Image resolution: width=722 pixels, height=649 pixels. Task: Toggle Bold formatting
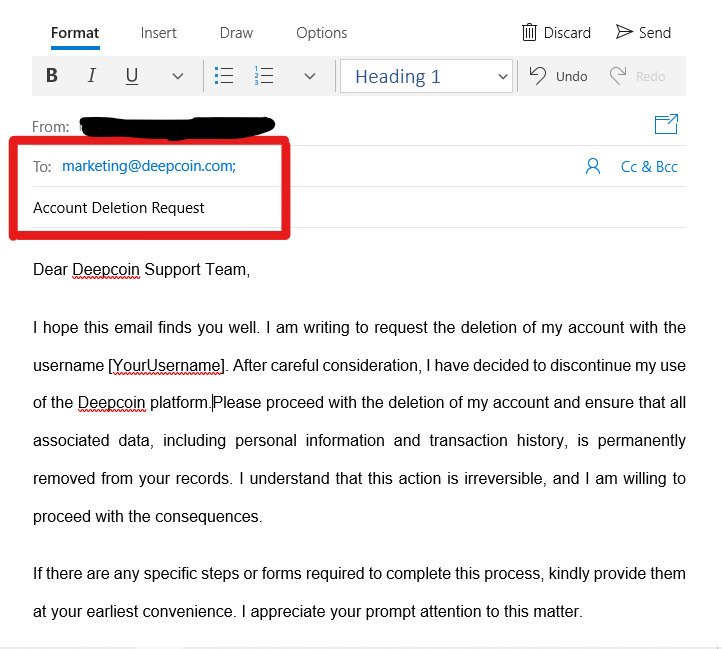(52, 76)
